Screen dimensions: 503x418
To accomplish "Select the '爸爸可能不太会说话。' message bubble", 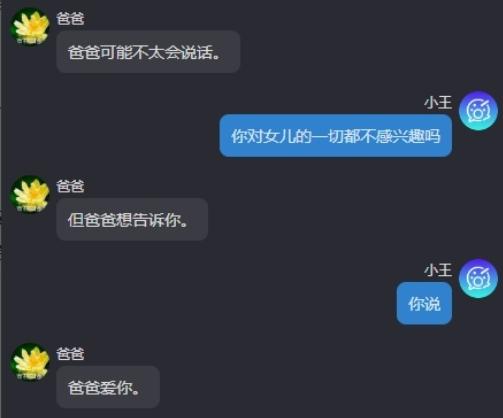I will (x=148, y=52).
